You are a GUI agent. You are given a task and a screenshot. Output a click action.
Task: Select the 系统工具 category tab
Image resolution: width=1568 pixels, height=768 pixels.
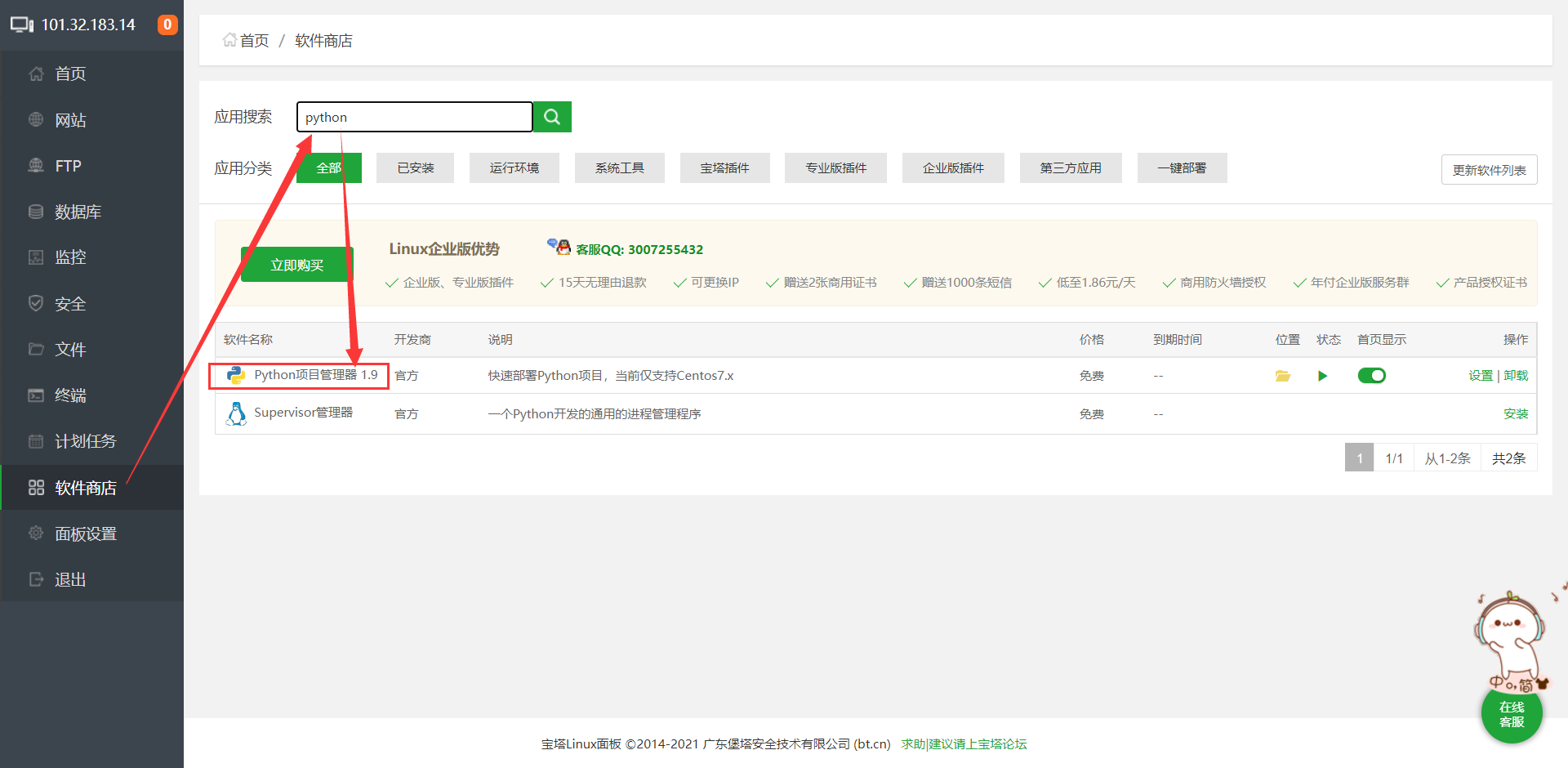click(x=620, y=168)
